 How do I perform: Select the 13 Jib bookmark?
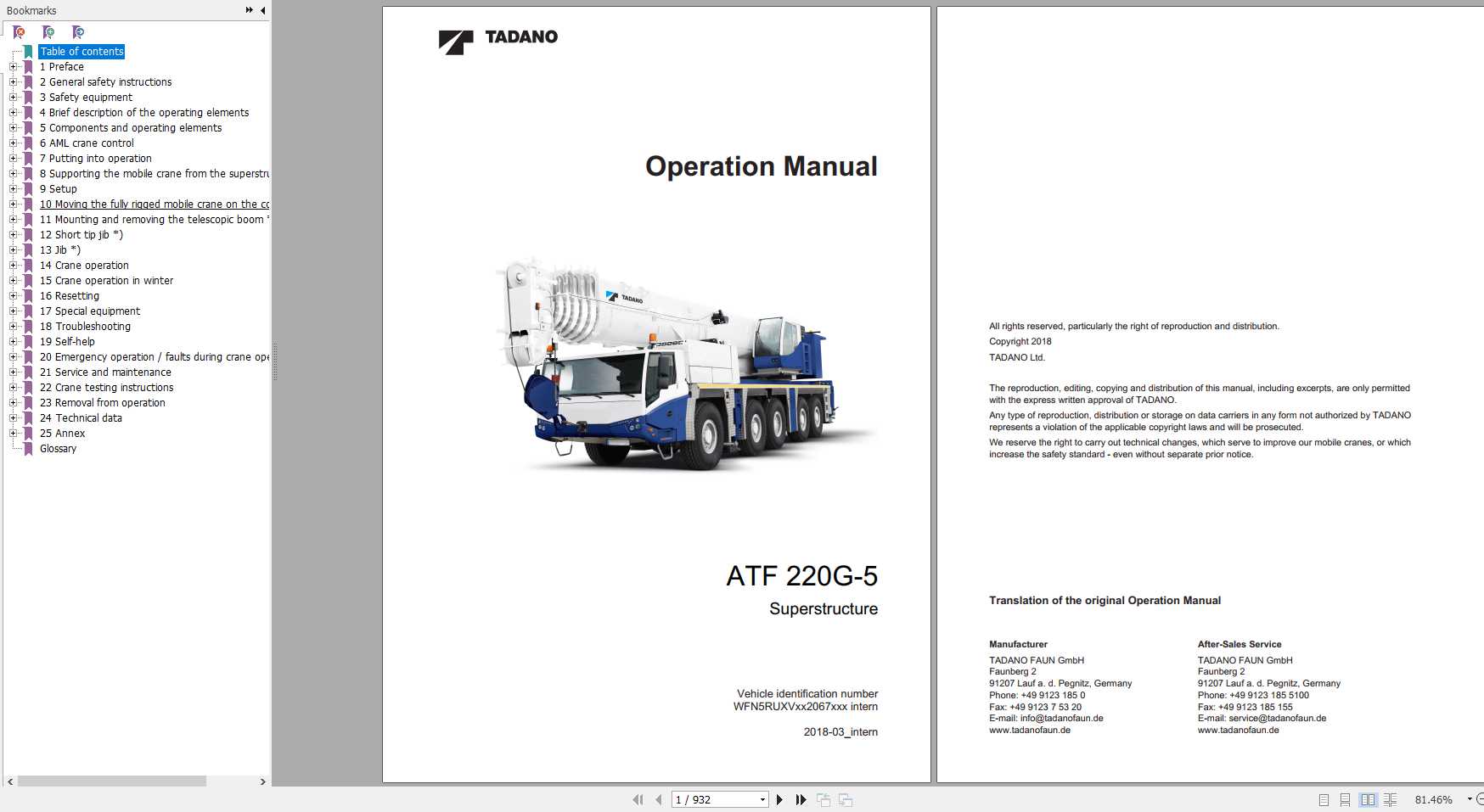click(60, 250)
